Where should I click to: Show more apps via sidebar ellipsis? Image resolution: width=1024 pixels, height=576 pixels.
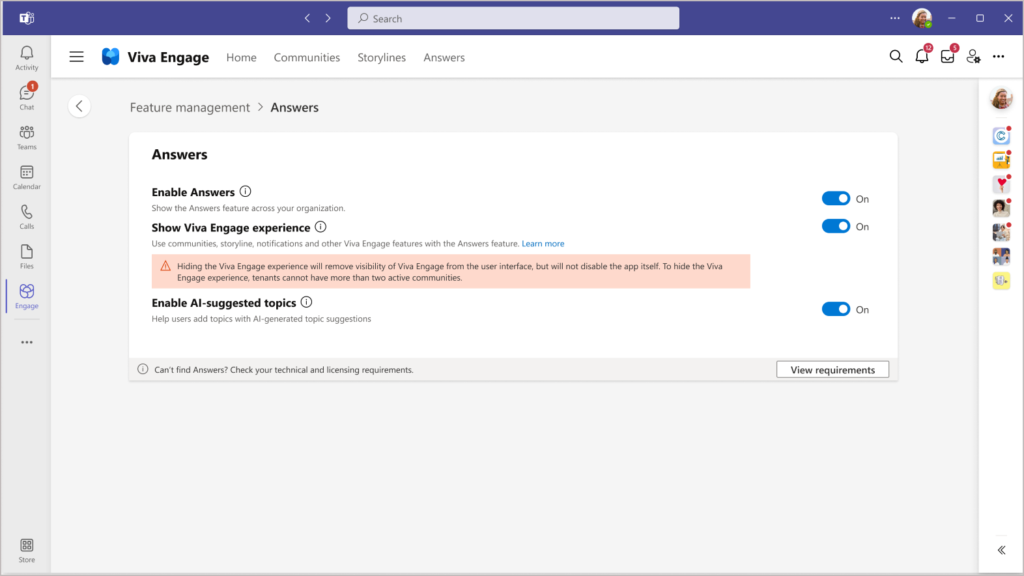[x=27, y=342]
